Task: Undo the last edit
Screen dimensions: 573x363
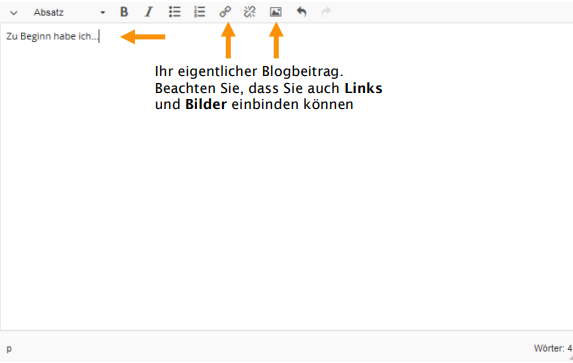Action: coord(301,12)
